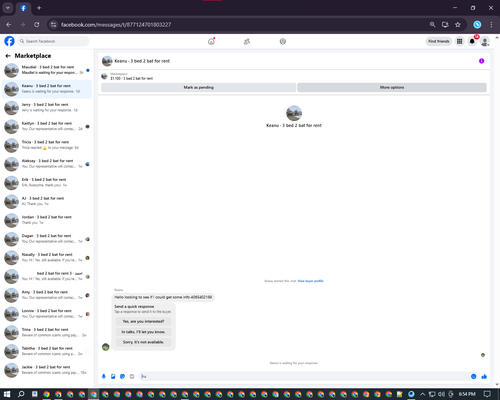Send quick reply 'Sorry, it's not available.'
Viewport: 500px width, 400px height.
coord(143,342)
